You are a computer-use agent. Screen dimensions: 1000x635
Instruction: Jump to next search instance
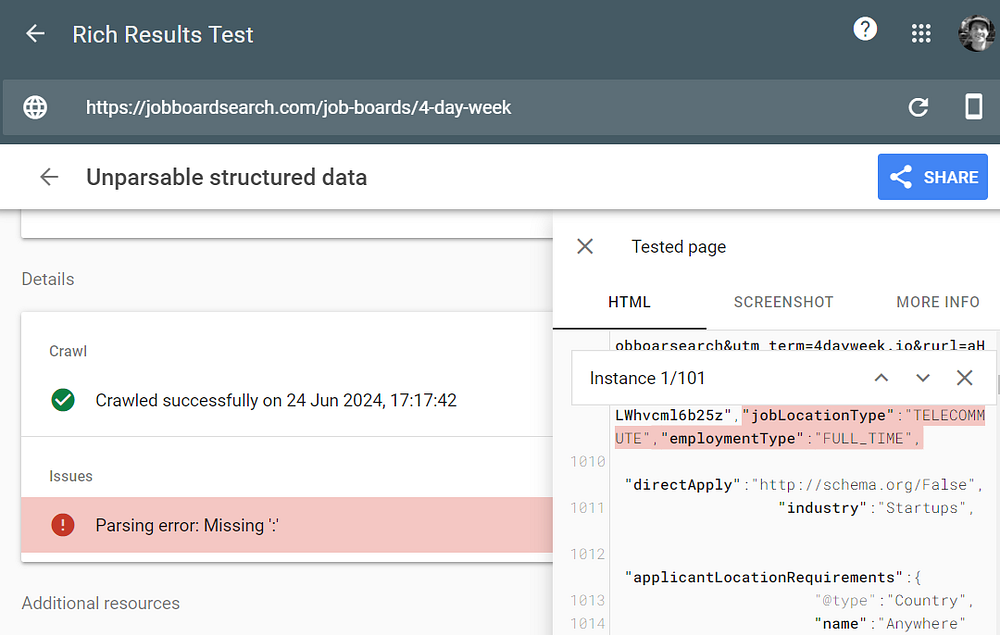point(923,378)
